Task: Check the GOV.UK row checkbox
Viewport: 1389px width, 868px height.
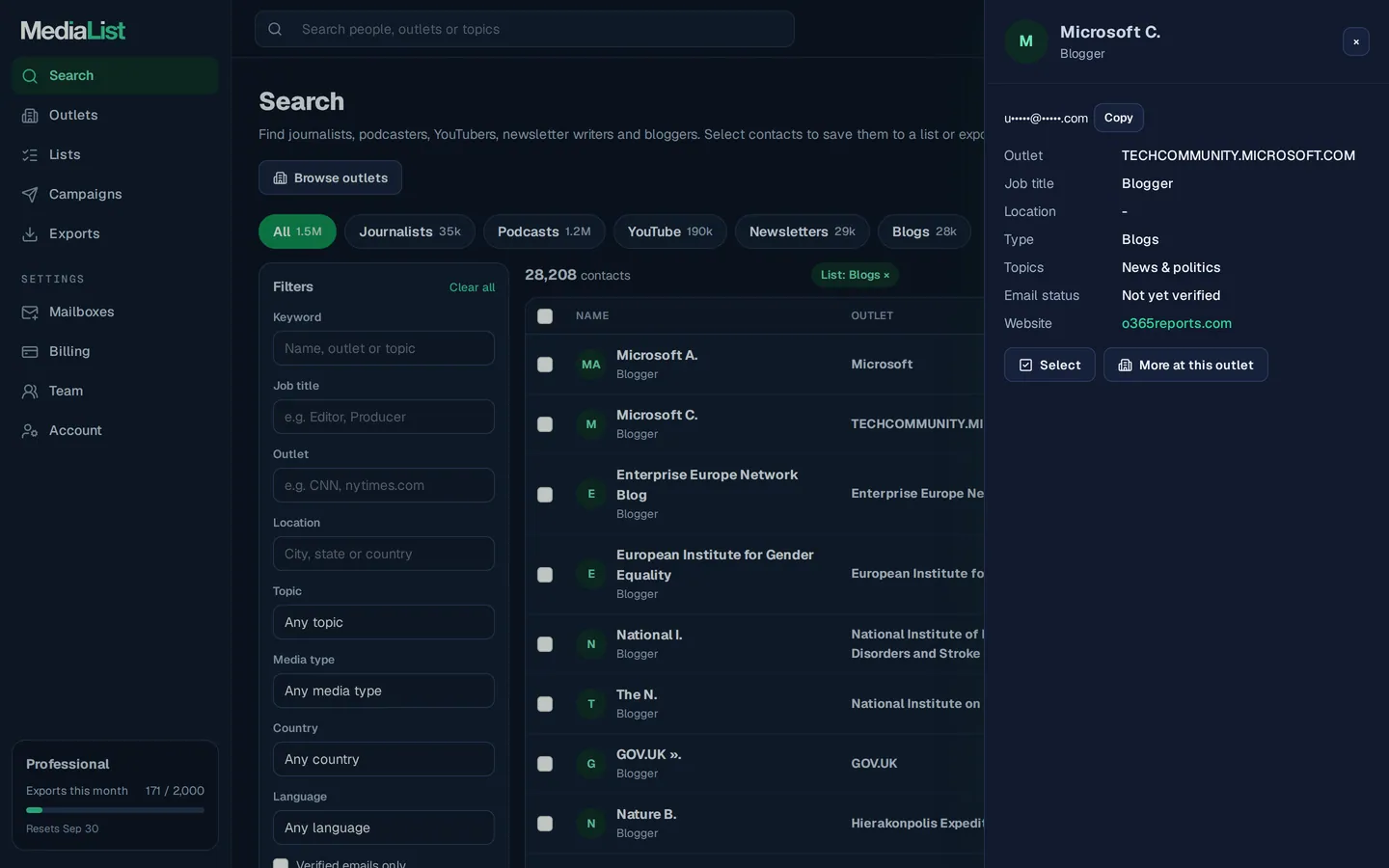Action: pyautogui.click(x=545, y=764)
